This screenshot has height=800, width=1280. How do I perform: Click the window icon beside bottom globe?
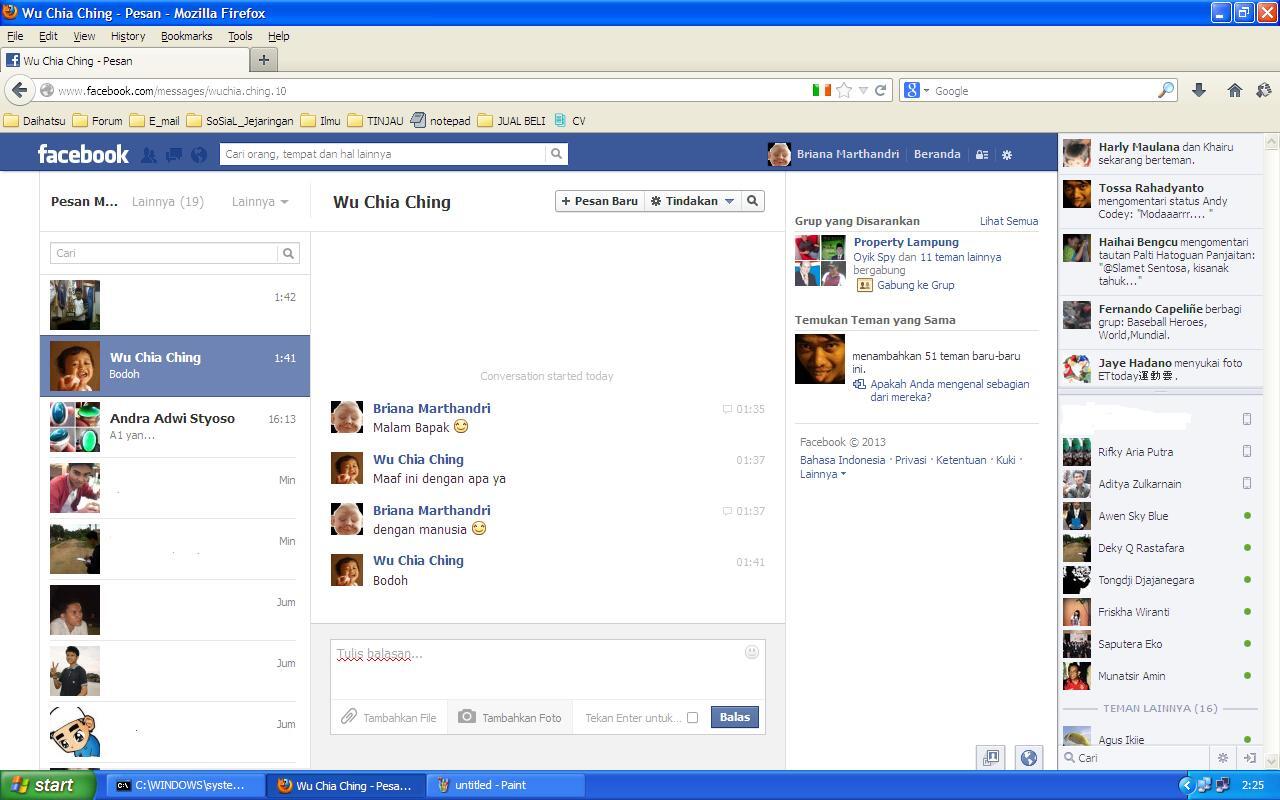click(x=991, y=757)
